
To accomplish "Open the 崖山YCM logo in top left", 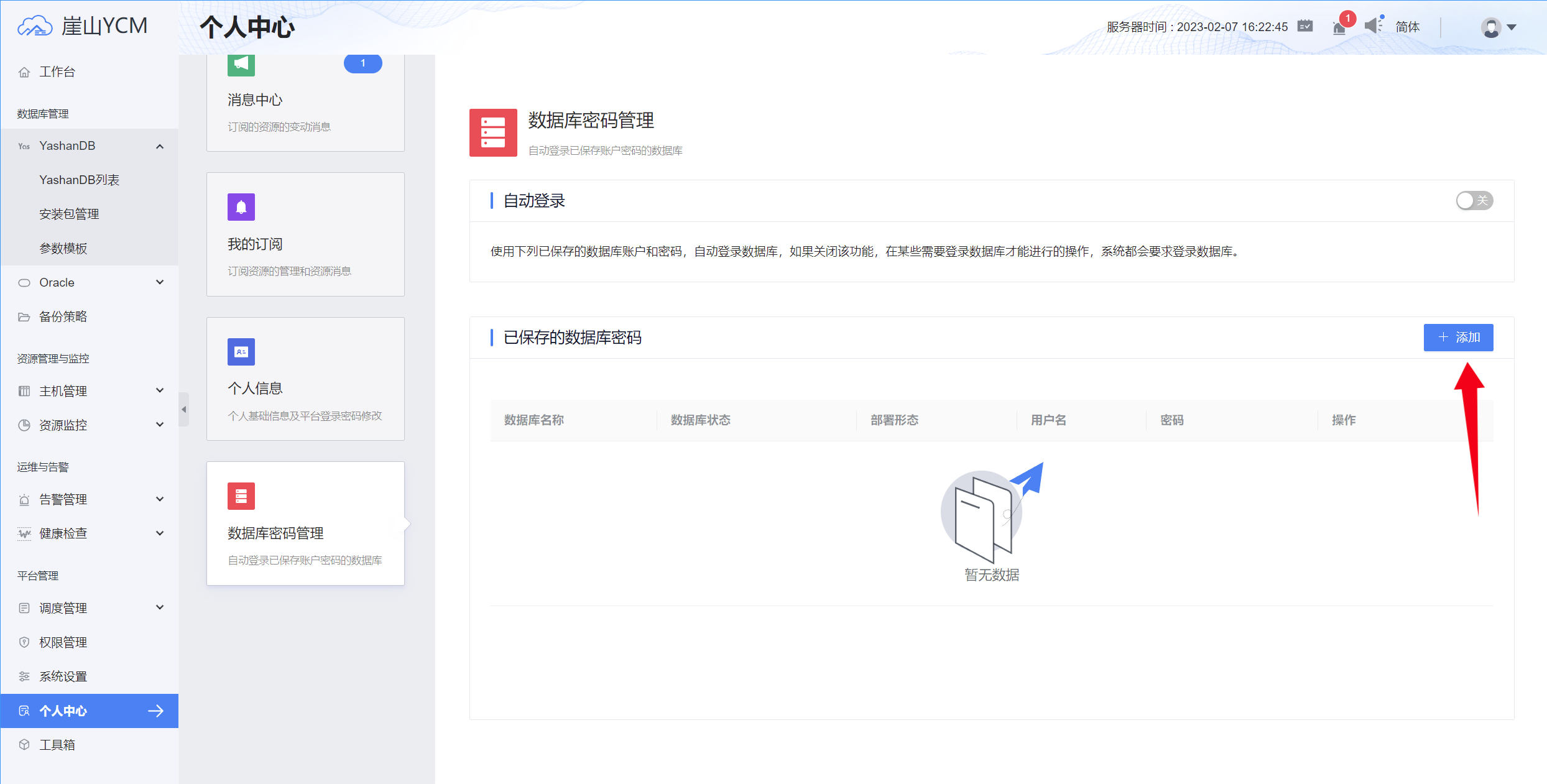I will [81, 25].
